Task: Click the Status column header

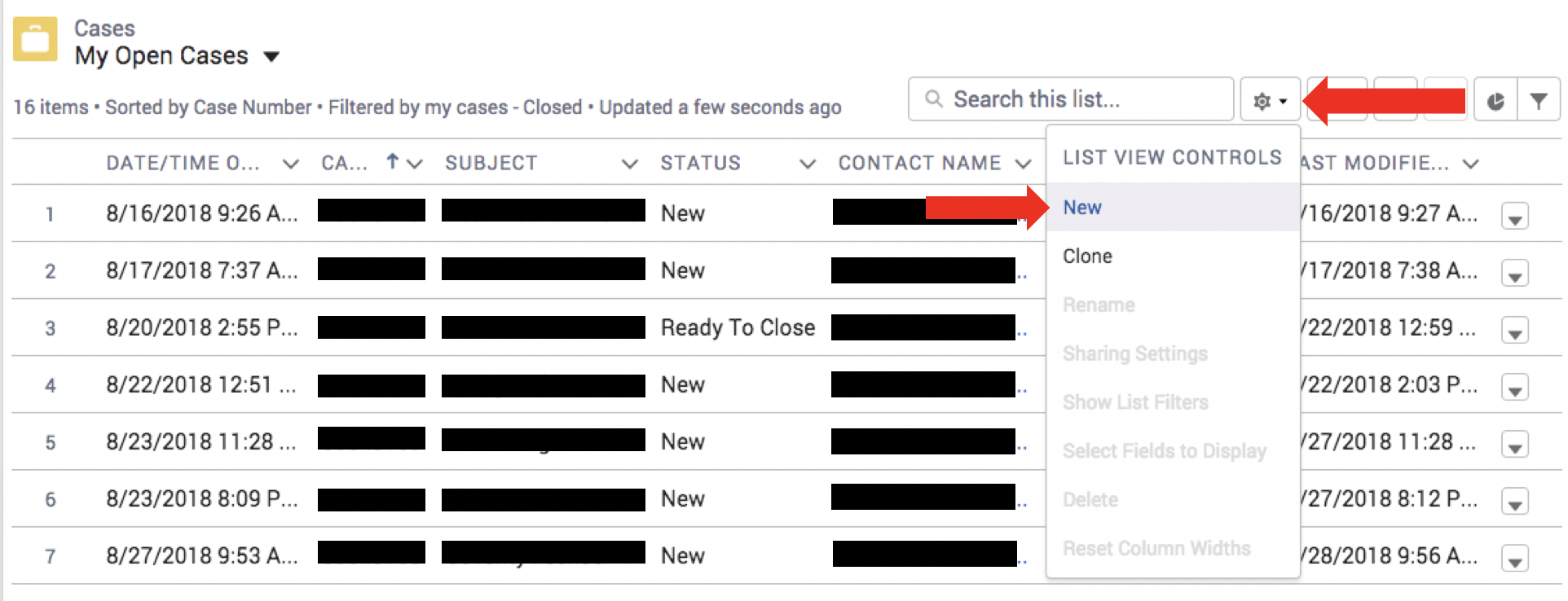Action: tap(700, 163)
